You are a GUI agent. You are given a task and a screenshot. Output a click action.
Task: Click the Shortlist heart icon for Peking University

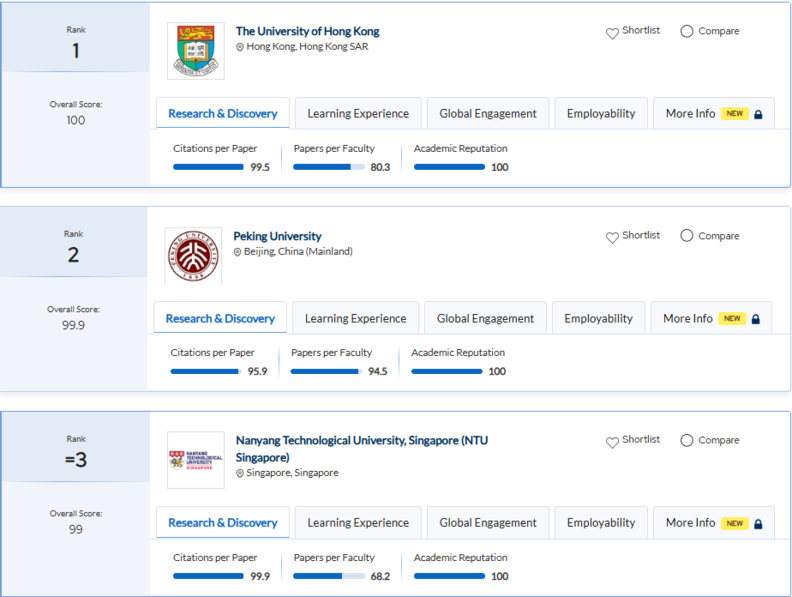612,237
